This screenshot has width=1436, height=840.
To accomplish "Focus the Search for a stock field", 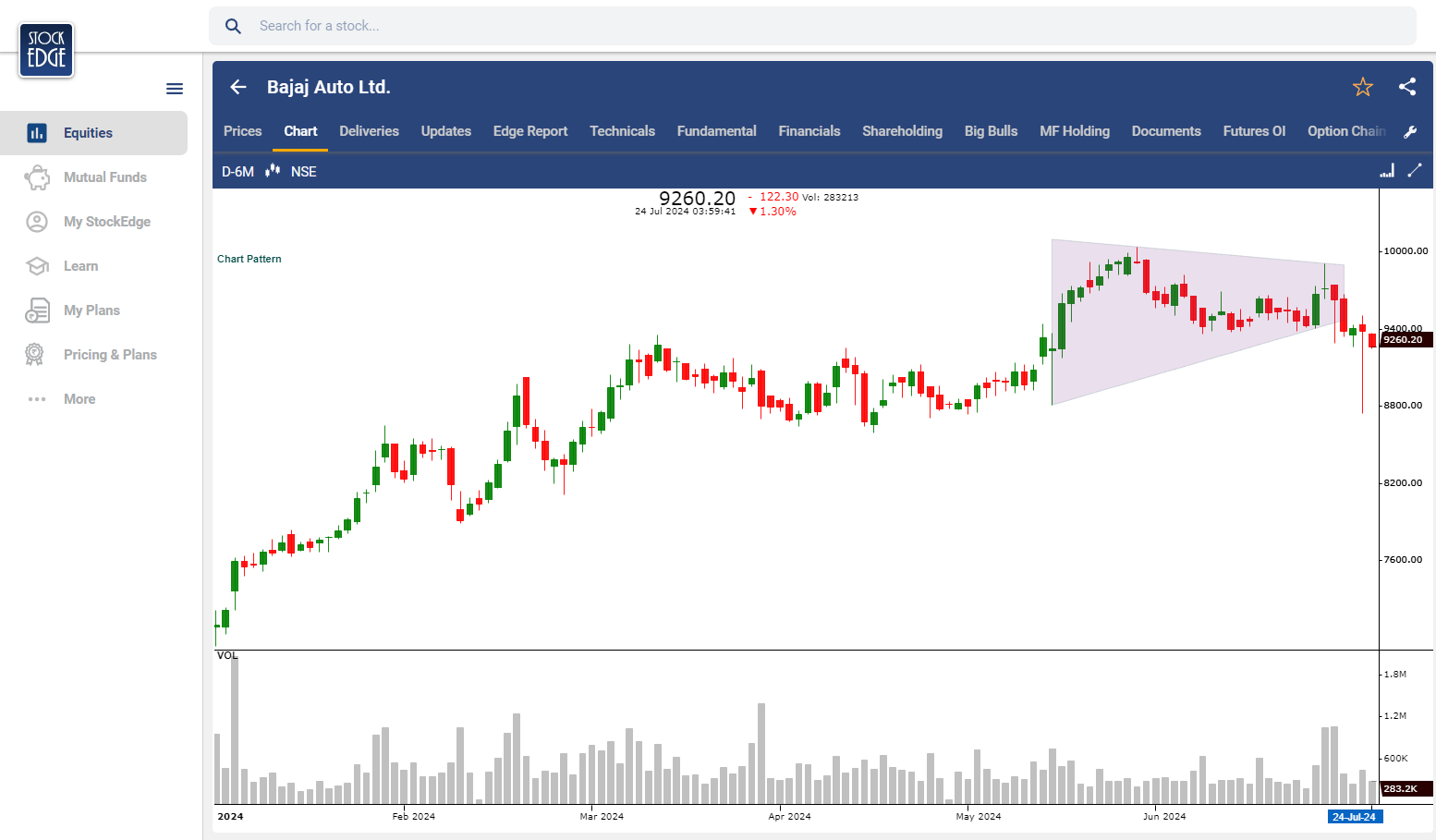I will 813,26.
